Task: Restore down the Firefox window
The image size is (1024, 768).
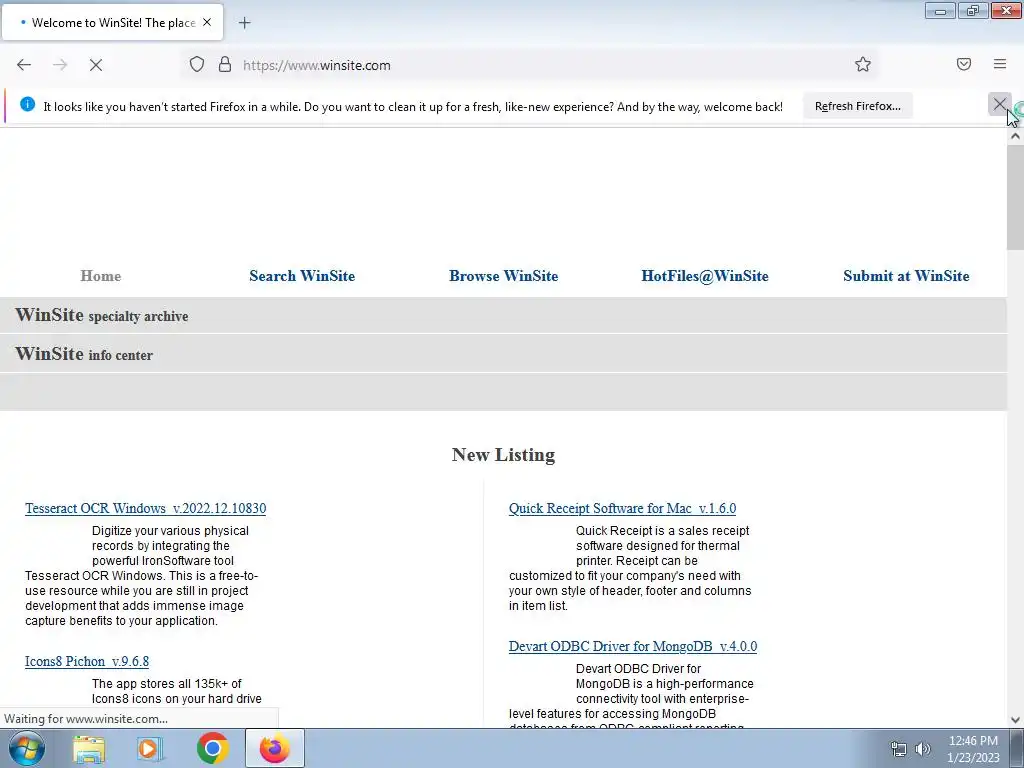Action: point(973,10)
